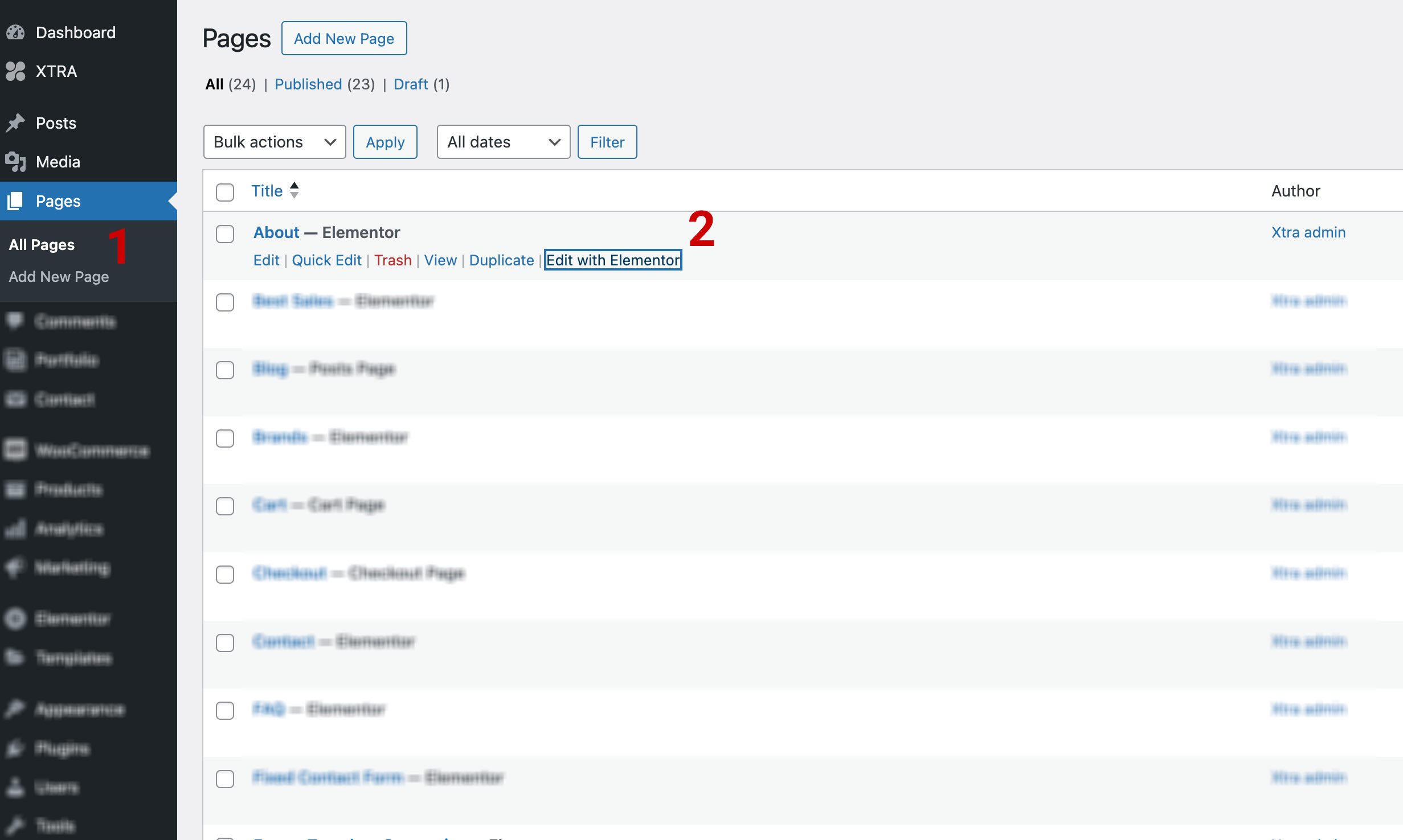
Task: Click Trash link under About page
Action: pos(392,260)
